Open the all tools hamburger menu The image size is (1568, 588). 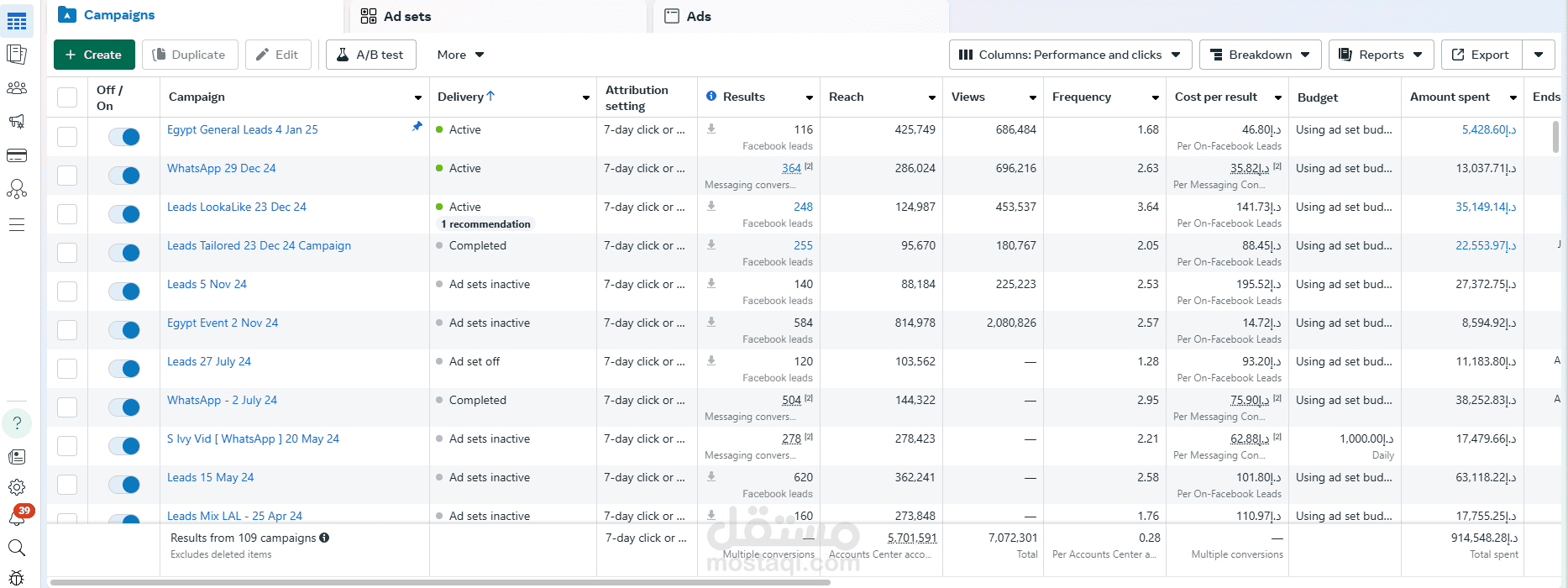pyautogui.click(x=17, y=224)
